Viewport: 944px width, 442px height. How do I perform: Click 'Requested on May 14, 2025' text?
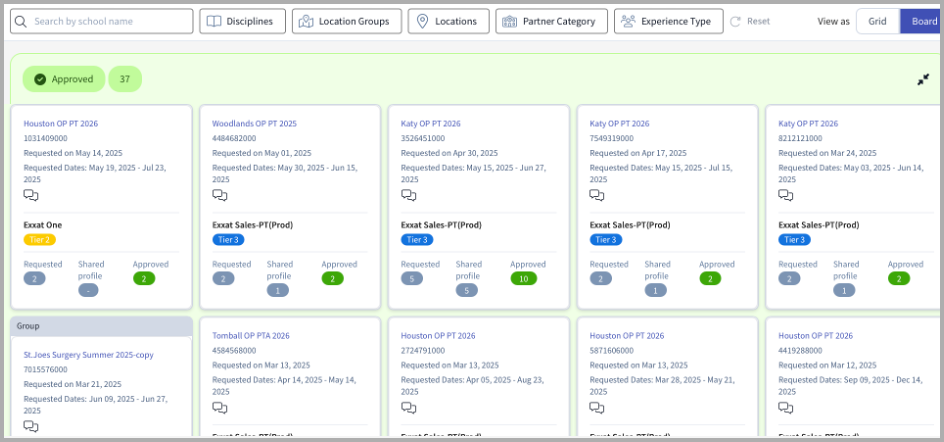73,153
